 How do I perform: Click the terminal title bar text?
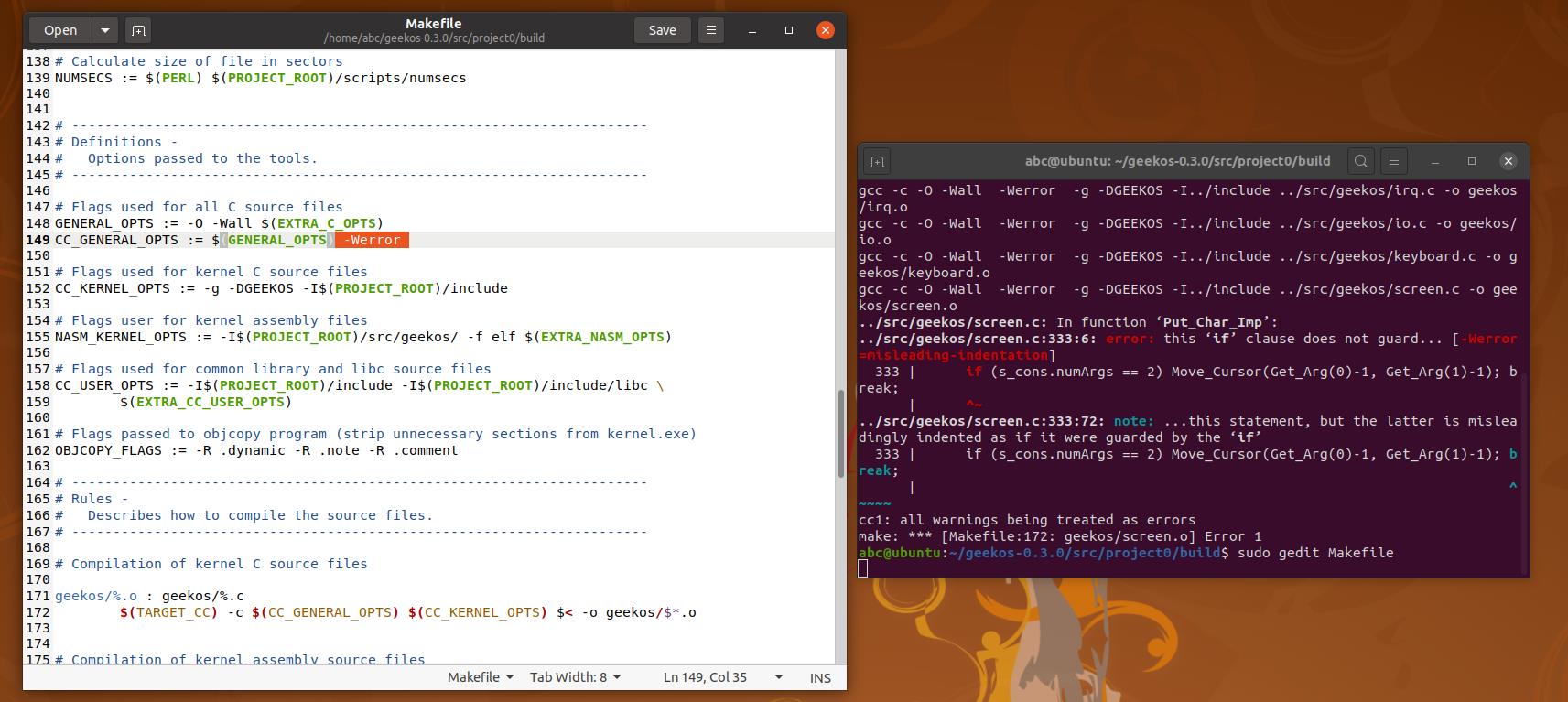coord(1177,161)
